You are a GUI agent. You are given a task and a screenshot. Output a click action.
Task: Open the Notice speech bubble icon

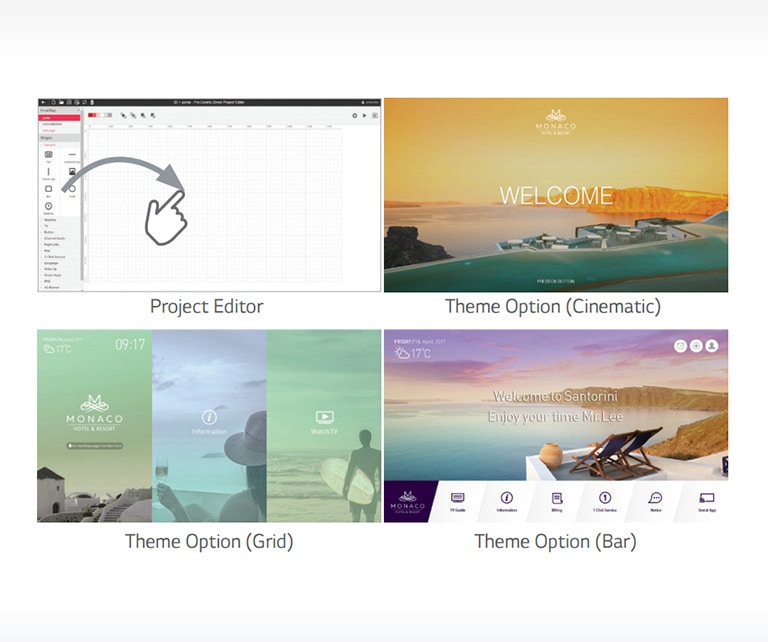coord(656,500)
